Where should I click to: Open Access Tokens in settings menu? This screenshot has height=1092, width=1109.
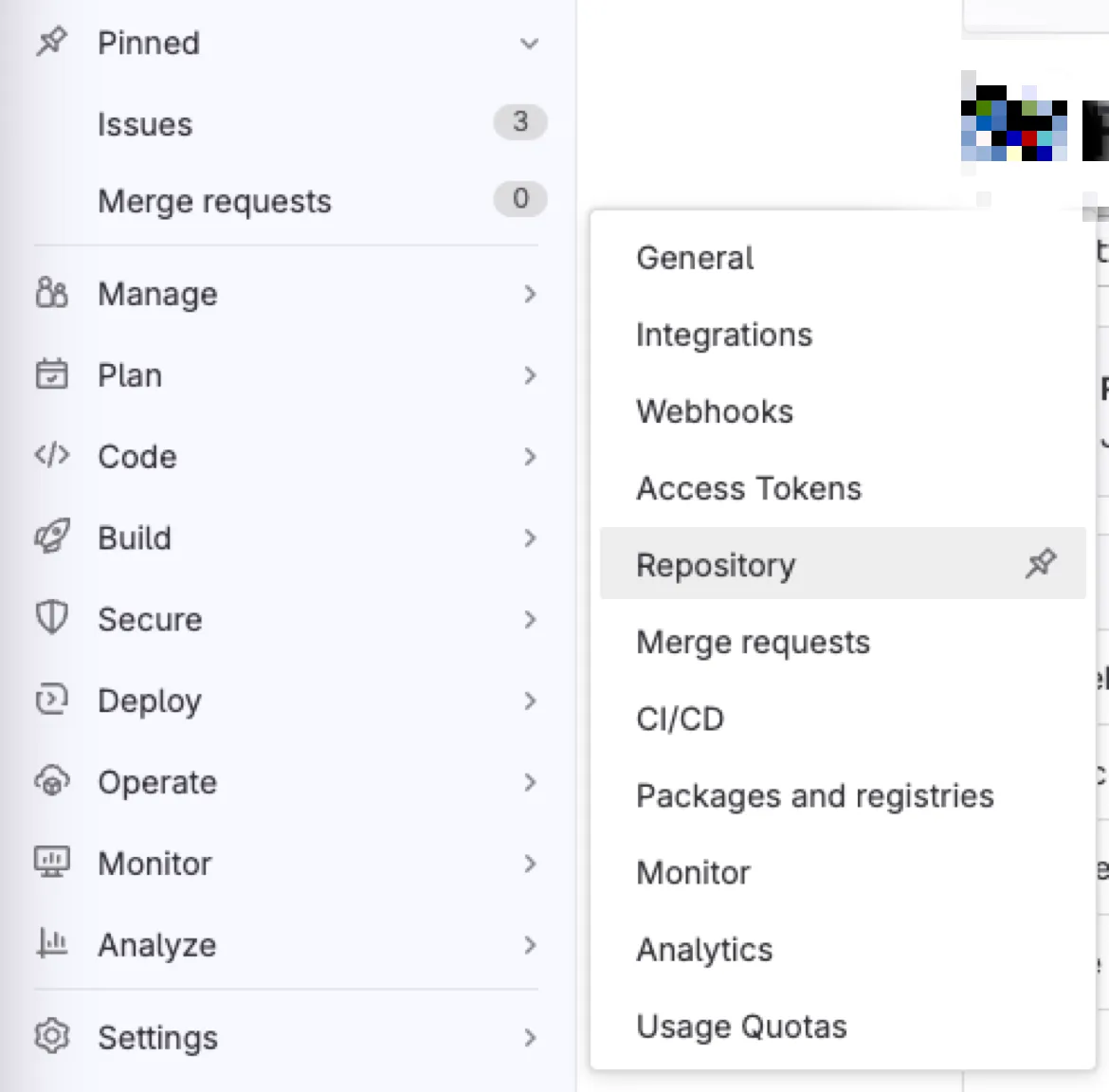(748, 489)
